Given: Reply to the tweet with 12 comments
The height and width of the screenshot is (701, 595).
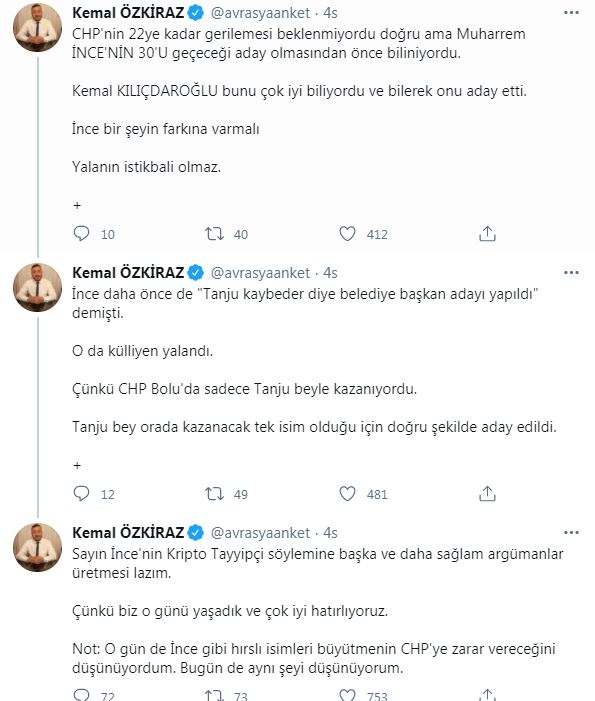Looking at the screenshot, I should coord(81,494).
